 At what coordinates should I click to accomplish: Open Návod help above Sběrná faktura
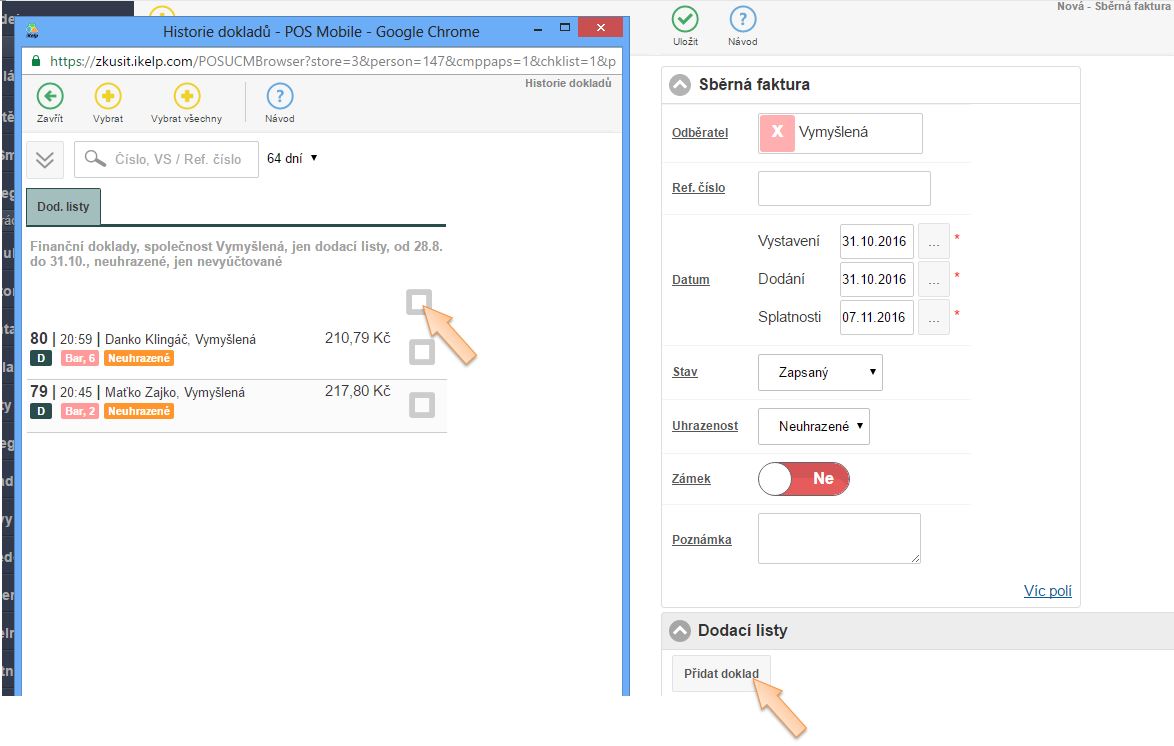743,19
